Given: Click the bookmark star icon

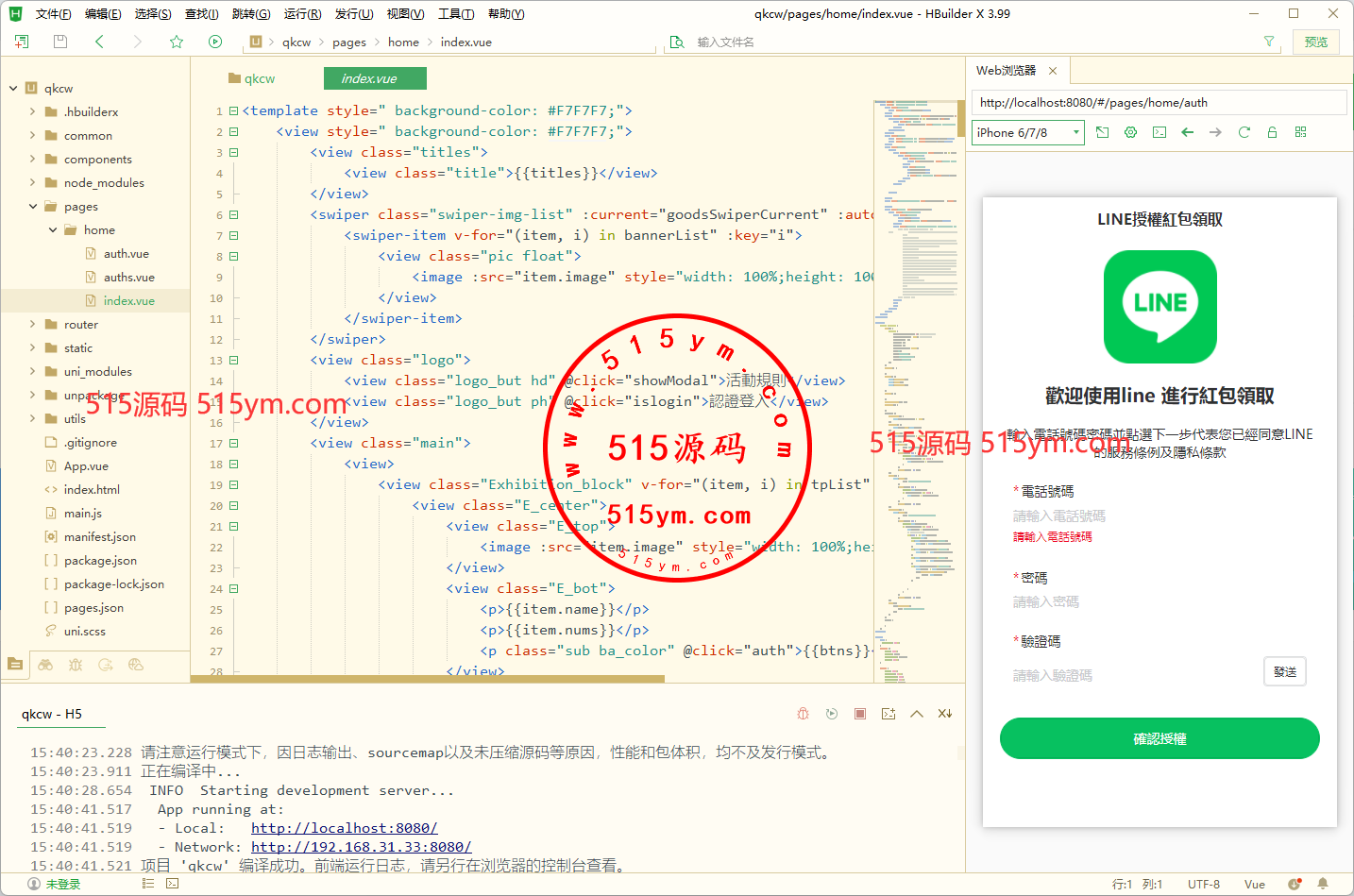Looking at the screenshot, I should [x=177, y=42].
